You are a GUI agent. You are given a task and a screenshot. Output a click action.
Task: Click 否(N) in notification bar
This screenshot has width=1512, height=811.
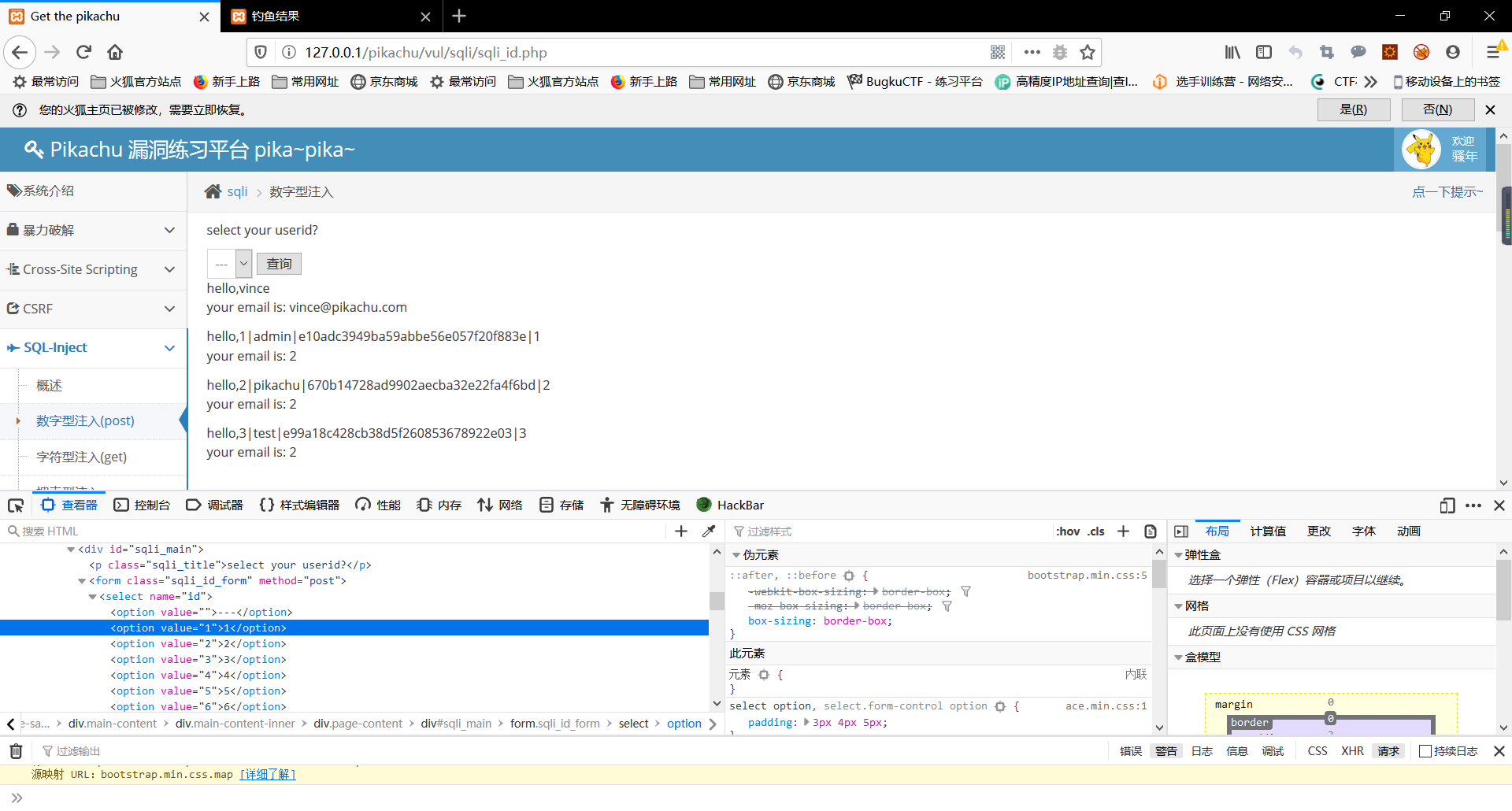[1438, 109]
